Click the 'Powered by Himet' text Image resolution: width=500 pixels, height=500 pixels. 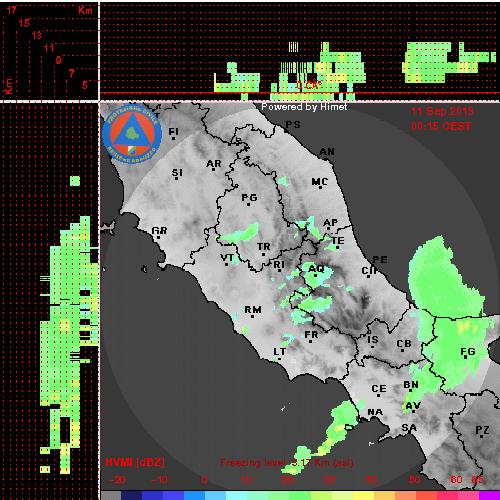click(304, 107)
